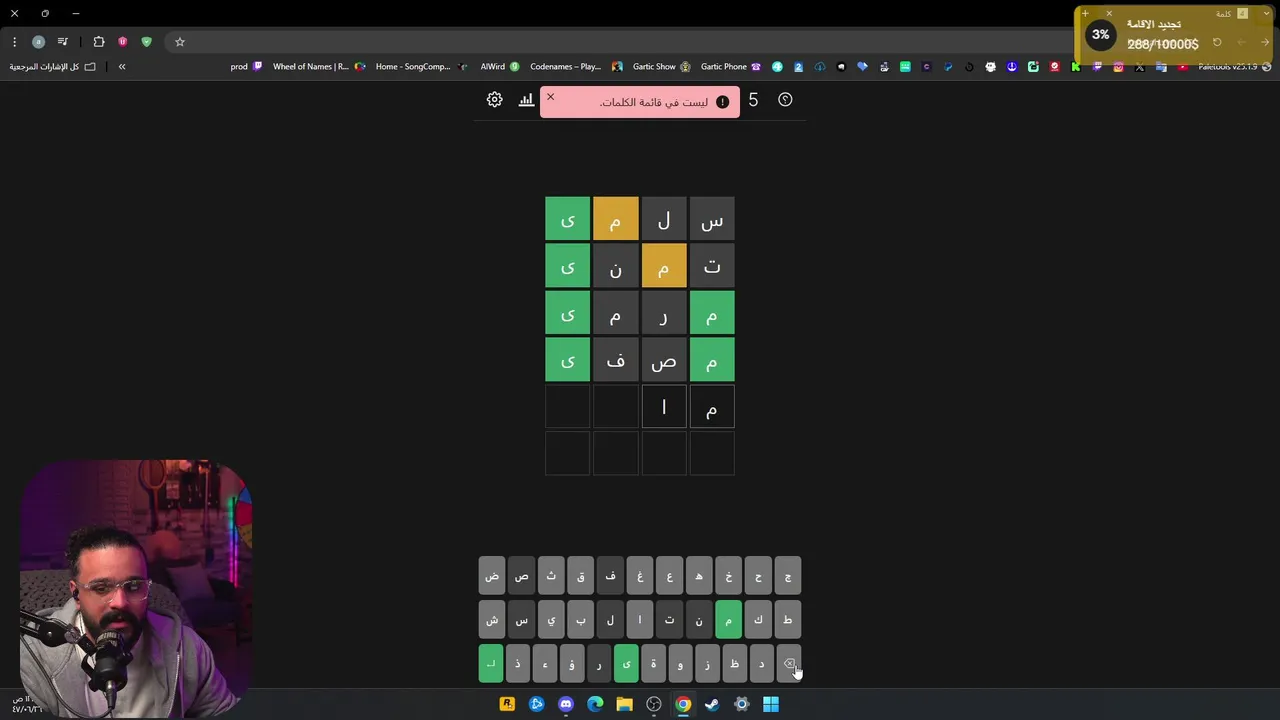This screenshot has height=720, width=1280.
Task: Tap the ج key on the keyboard
Action: coord(788,576)
